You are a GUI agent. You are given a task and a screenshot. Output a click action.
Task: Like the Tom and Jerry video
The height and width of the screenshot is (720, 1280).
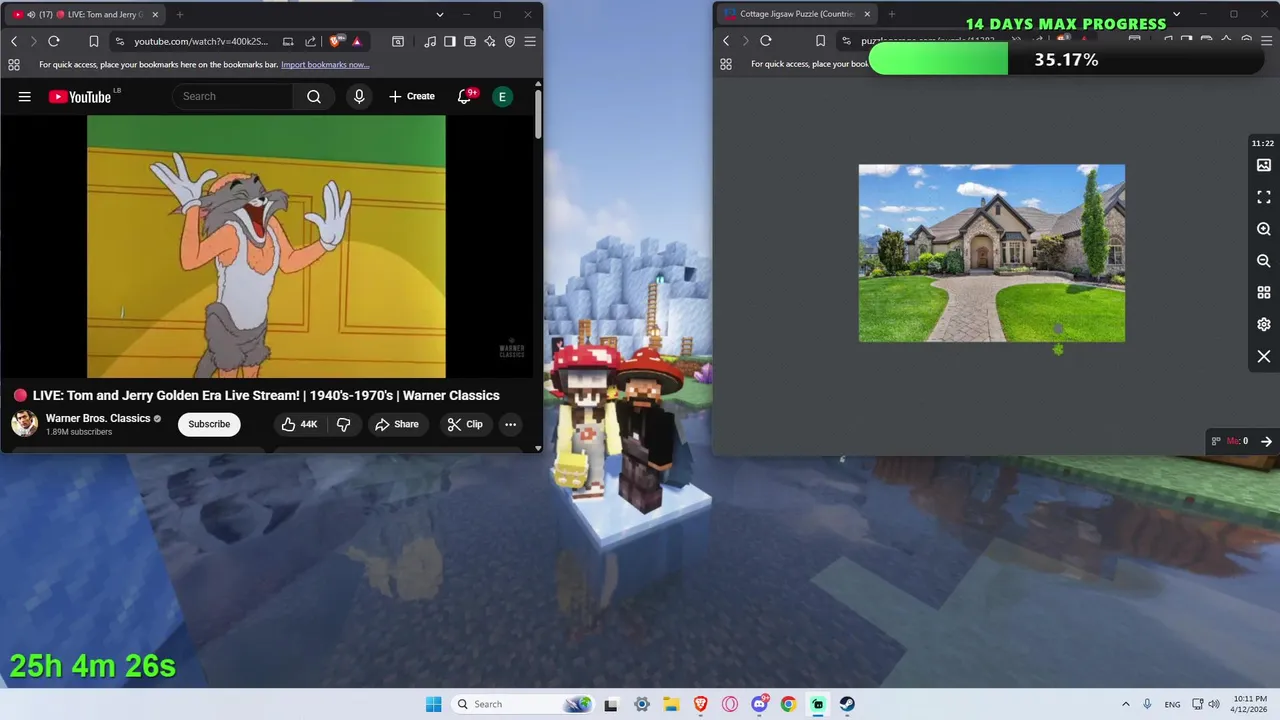299,424
